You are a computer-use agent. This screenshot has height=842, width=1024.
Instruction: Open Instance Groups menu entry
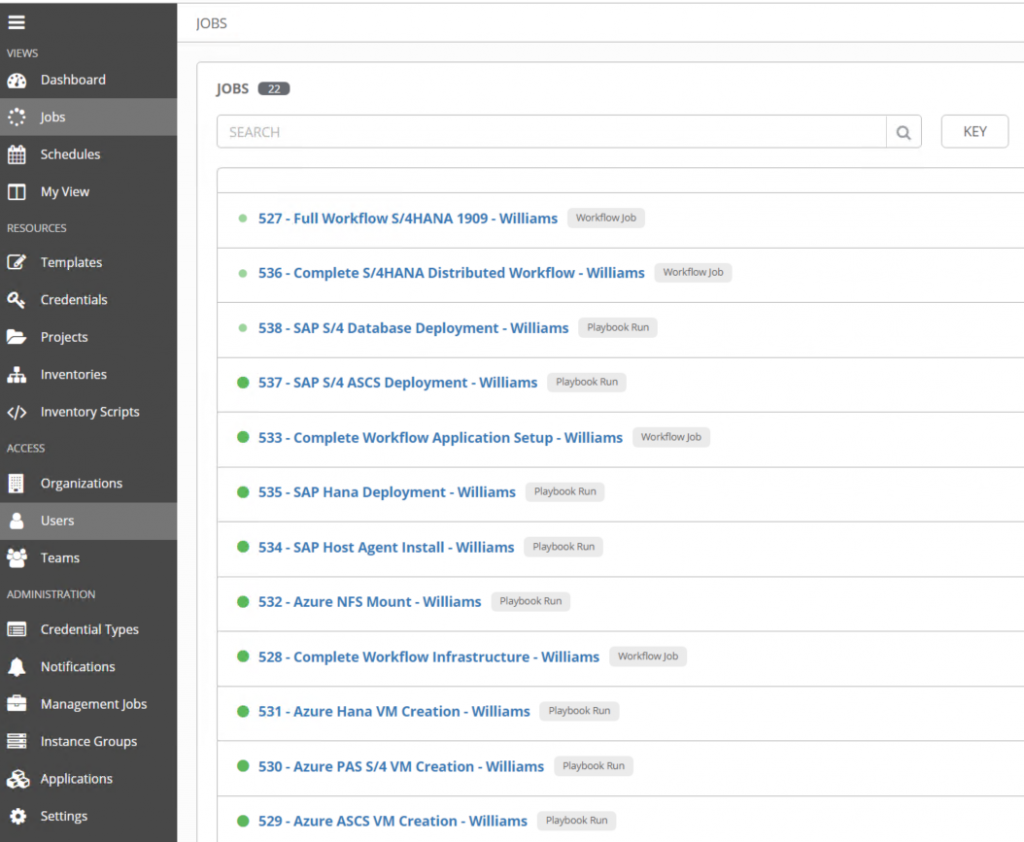88,741
